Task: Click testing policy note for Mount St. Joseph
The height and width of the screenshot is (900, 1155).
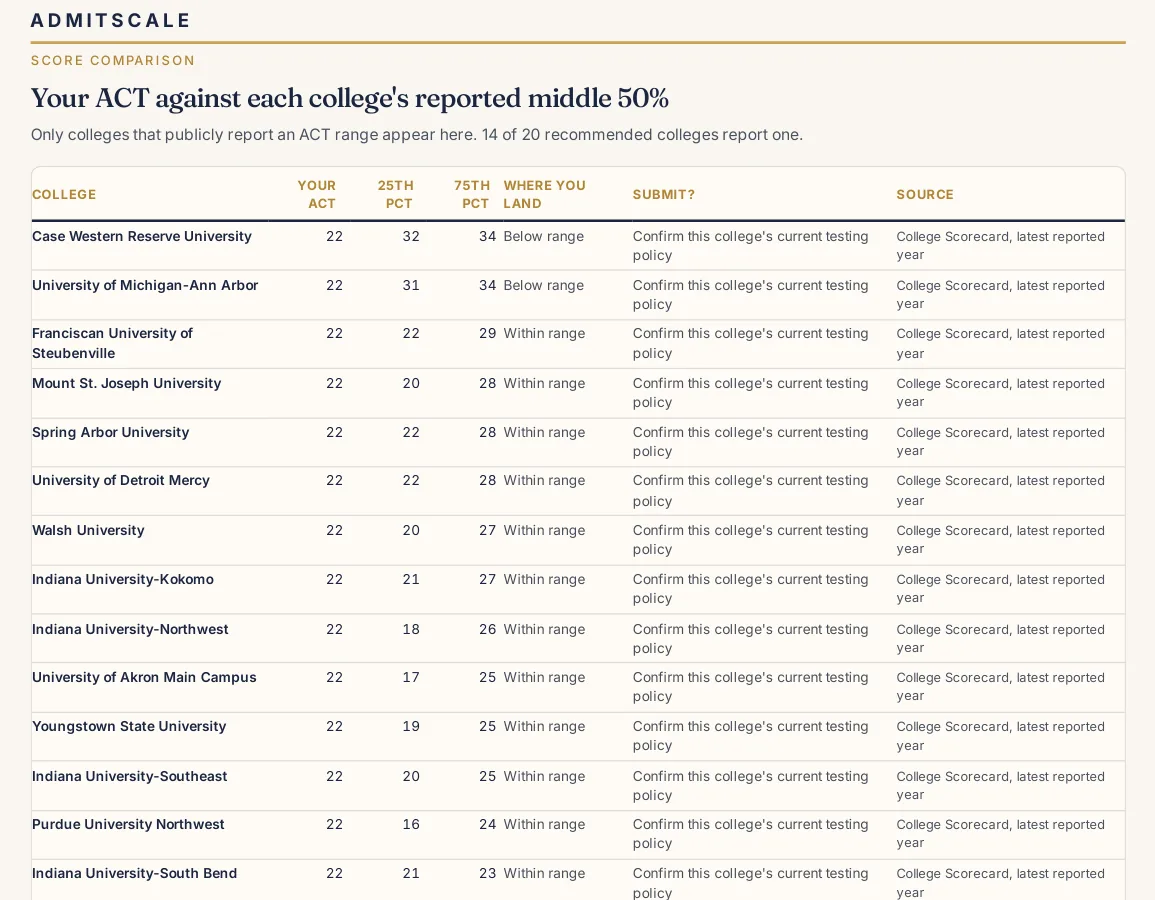Action: (x=751, y=393)
